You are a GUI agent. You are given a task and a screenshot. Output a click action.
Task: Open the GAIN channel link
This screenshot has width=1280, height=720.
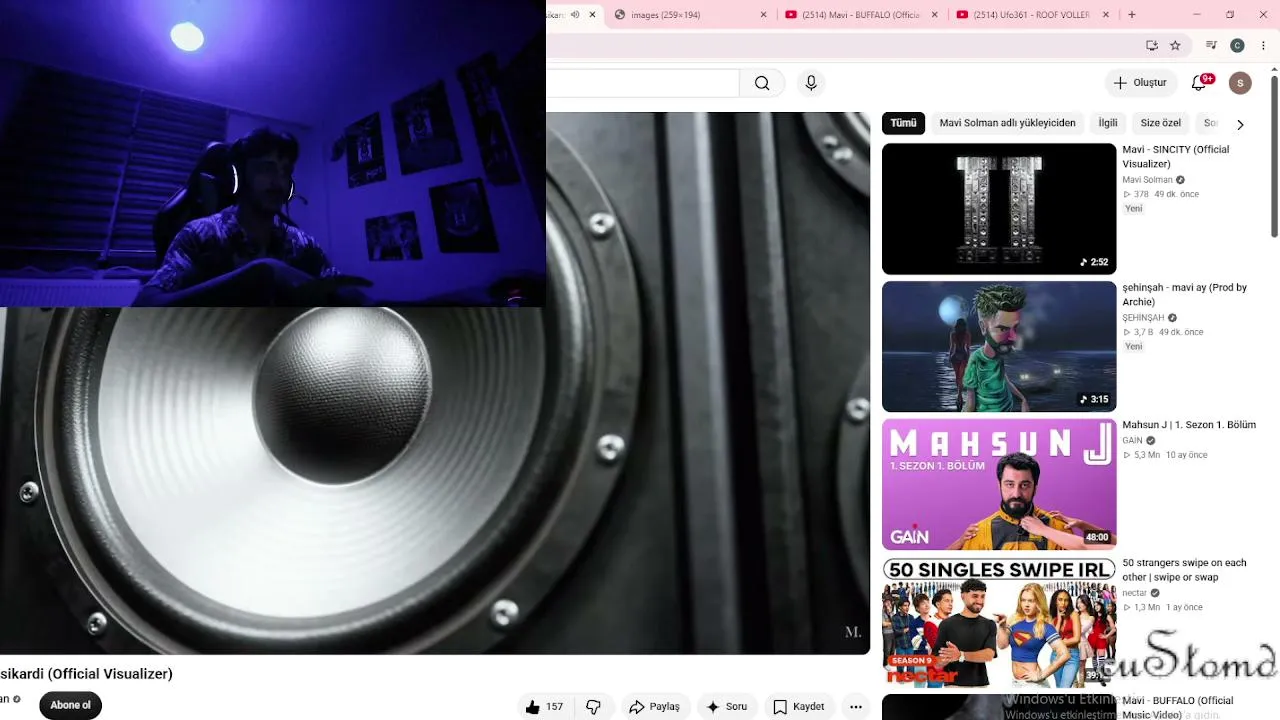[1132, 441]
